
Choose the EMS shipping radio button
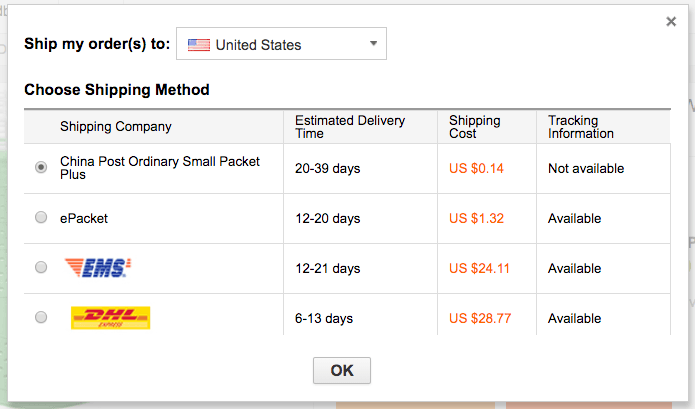coord(41,268)
